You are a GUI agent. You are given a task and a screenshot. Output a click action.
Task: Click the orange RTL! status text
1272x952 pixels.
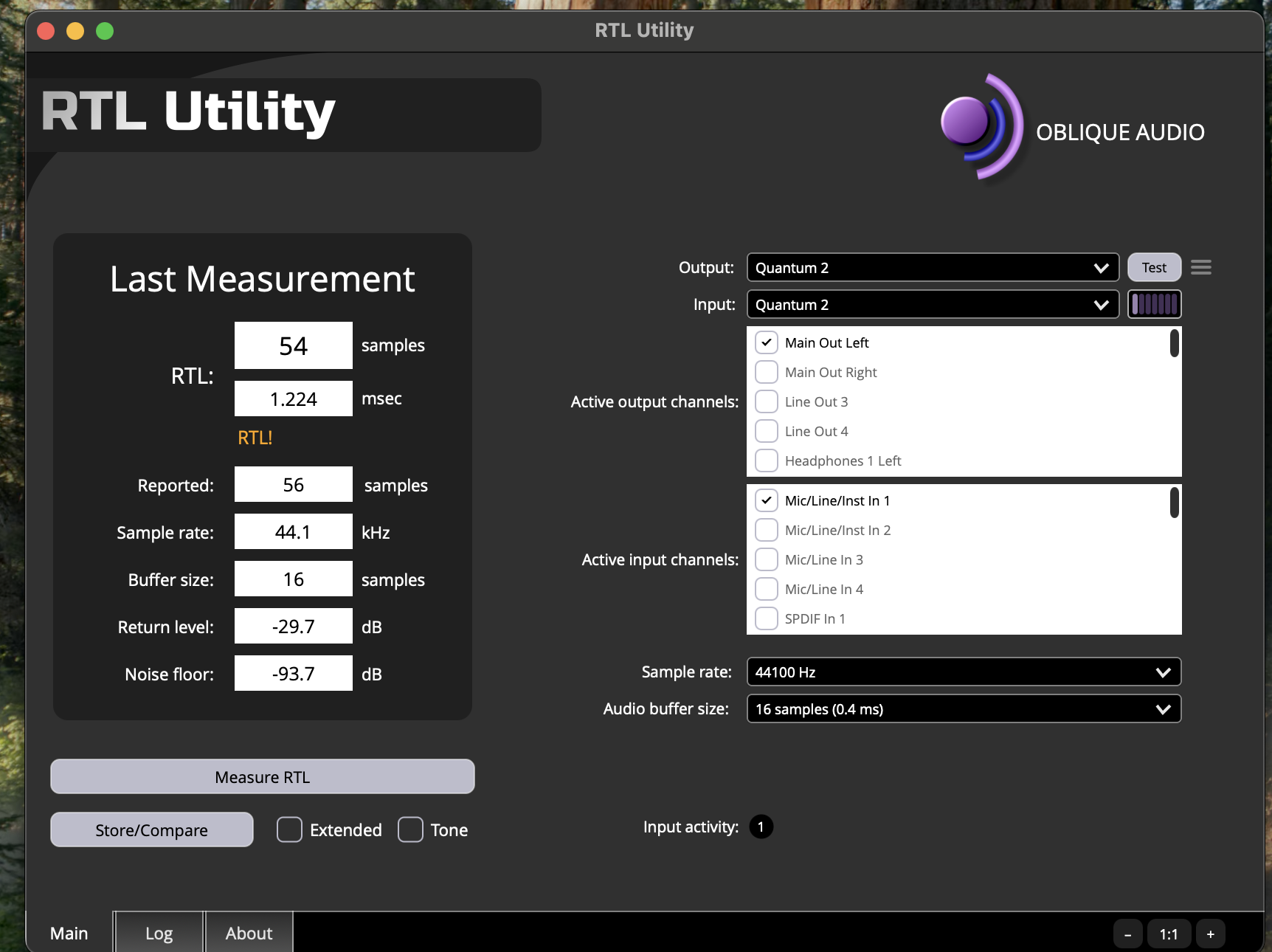coord(255,438)
